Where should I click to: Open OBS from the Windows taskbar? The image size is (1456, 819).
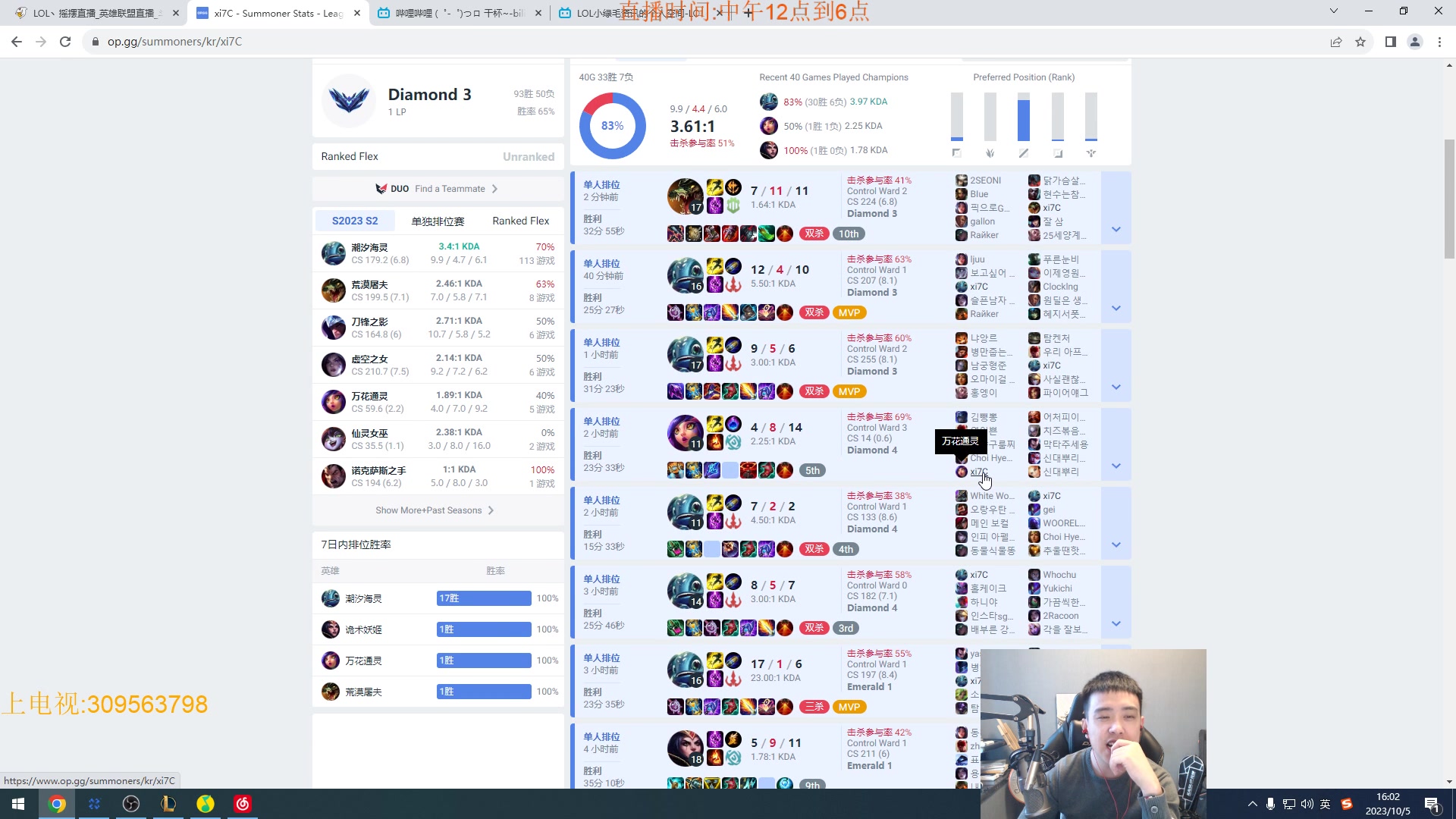tap(130, 803)
